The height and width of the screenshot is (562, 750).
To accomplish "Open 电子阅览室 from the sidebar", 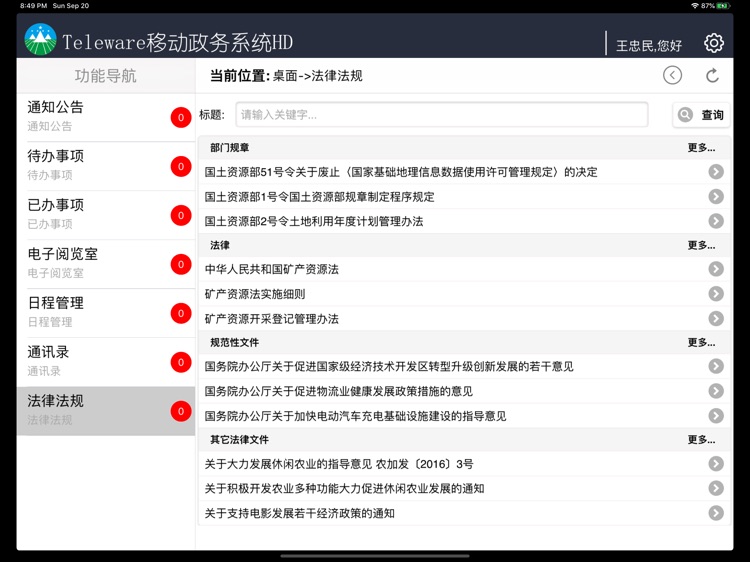I will 106,264.
